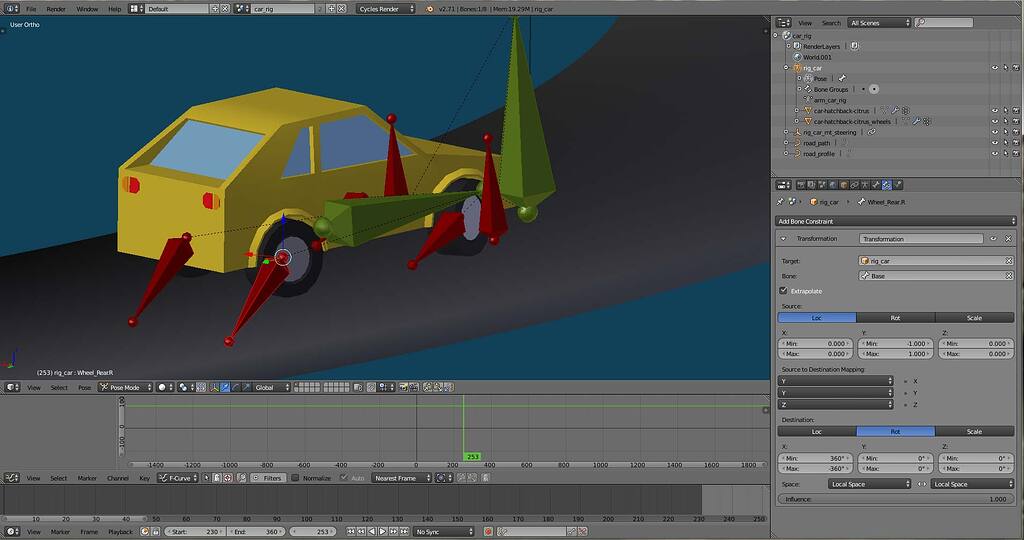
Task: Open the Window menu
Action: point(87,8)
